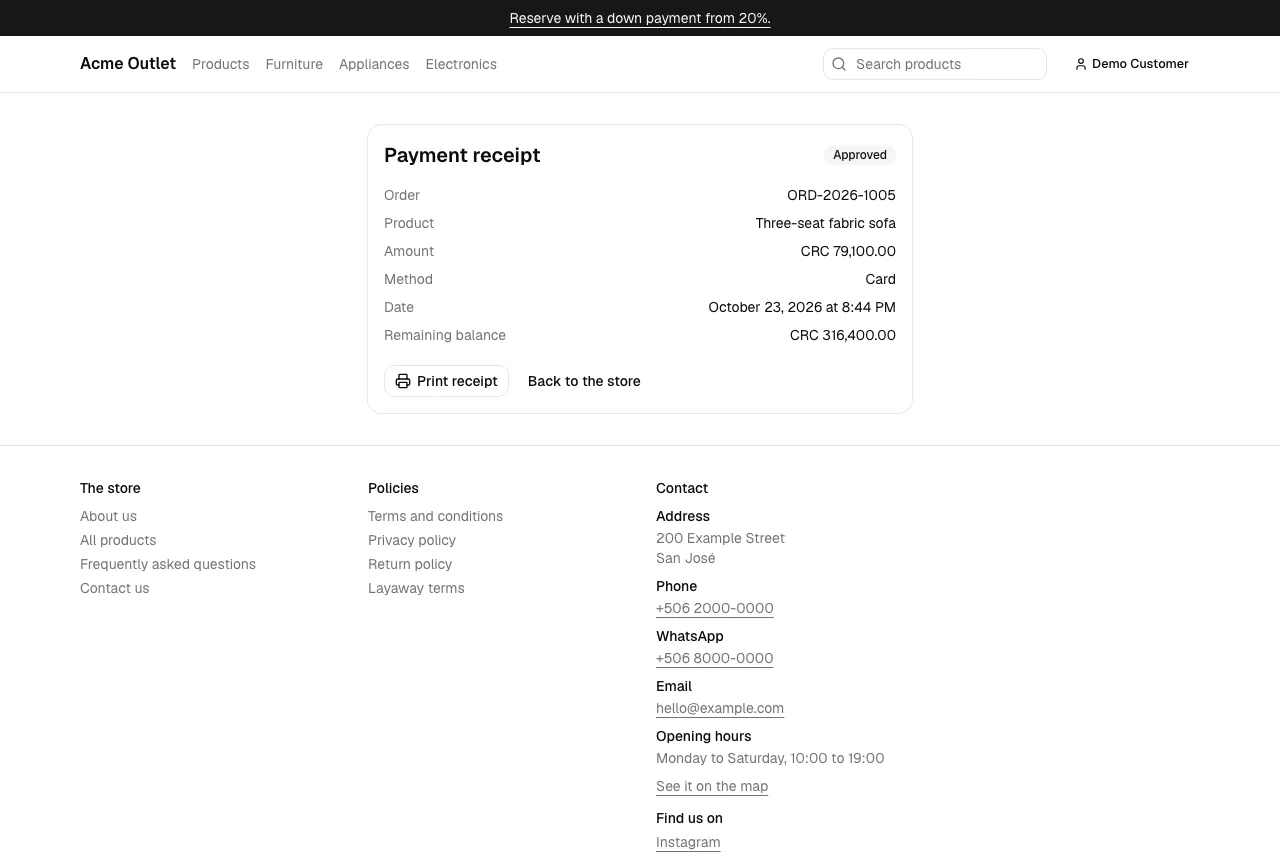Screen dimensions: 1280x860
Task: Click the user profile icon
Action: pos(1081,64)
